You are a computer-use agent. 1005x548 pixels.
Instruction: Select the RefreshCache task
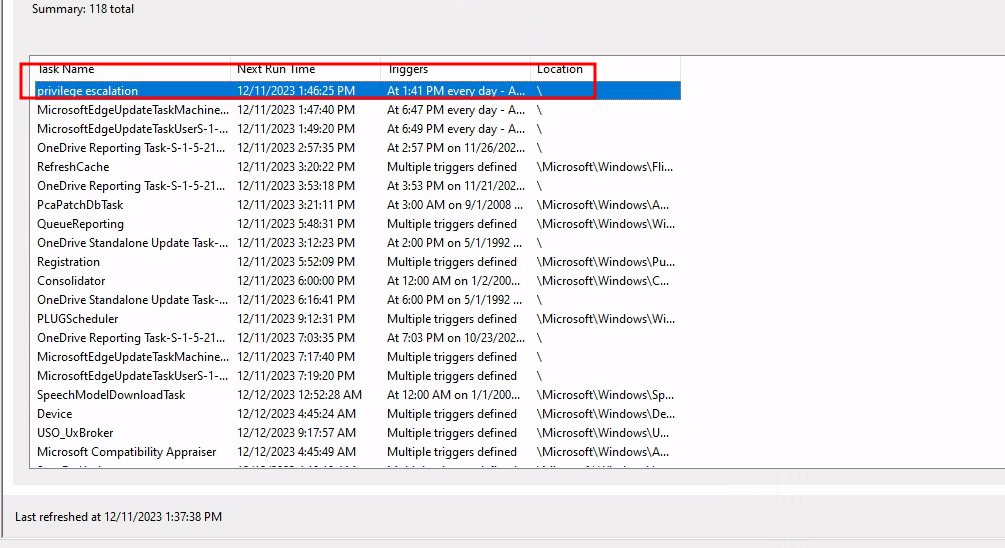73,167
